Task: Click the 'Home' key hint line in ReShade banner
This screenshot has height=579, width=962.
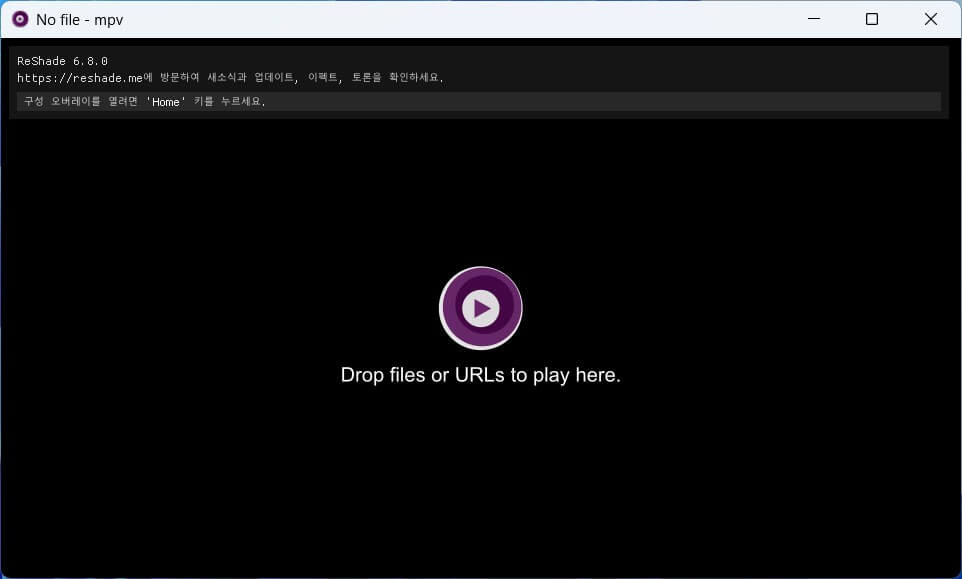Action: pos(479,102)
